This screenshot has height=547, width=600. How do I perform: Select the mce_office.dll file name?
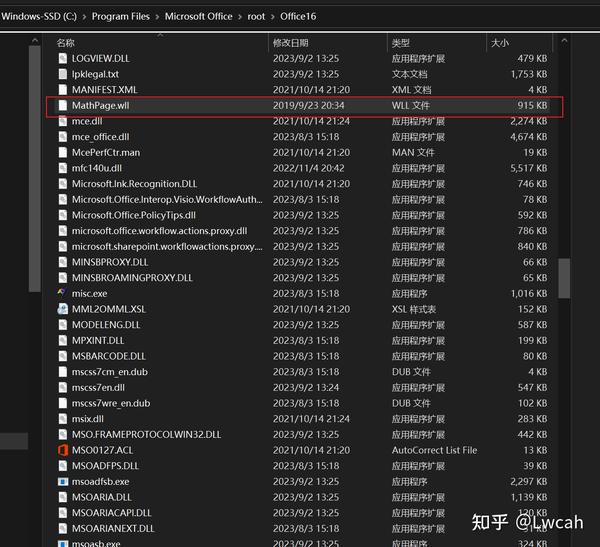pyautogui.click(x=101, y=137)
